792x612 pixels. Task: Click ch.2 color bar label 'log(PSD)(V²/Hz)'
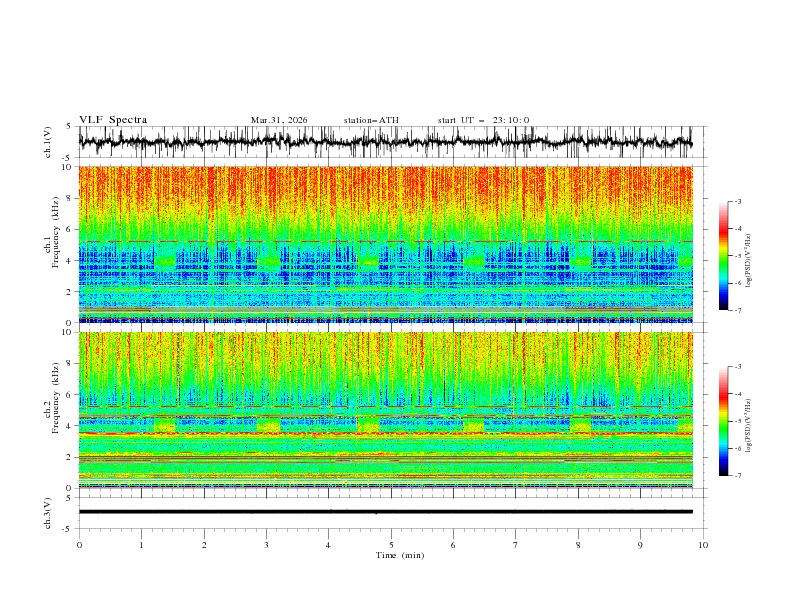point(748,425)
